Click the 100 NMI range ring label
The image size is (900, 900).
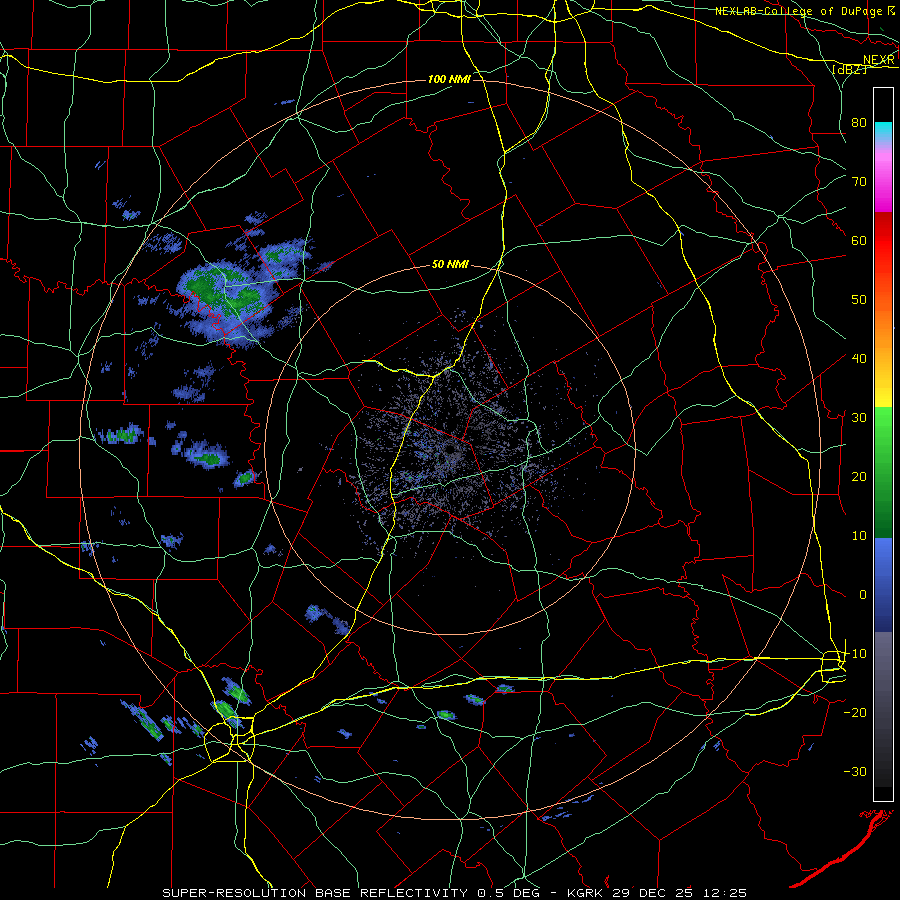449,79
